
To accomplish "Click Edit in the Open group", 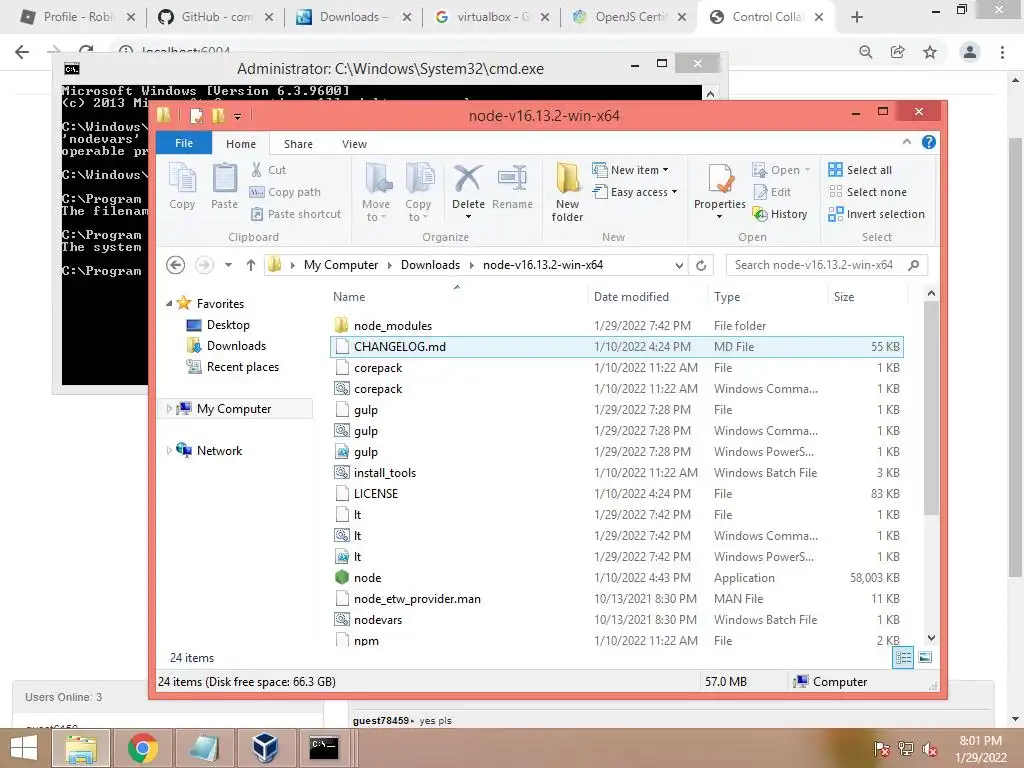I will coord(773,192).
